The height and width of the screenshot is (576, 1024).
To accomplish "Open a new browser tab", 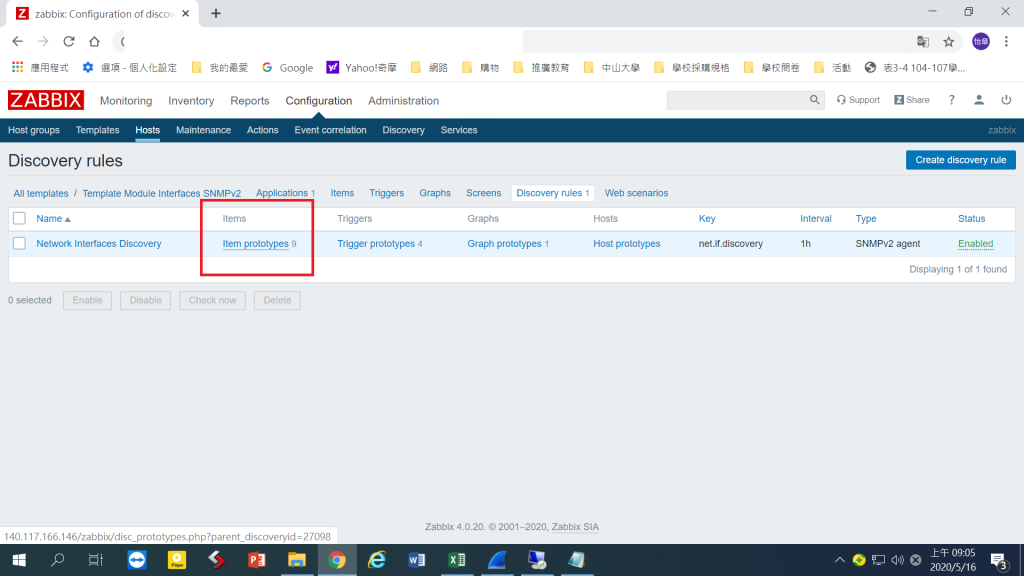I will (216, 13).
